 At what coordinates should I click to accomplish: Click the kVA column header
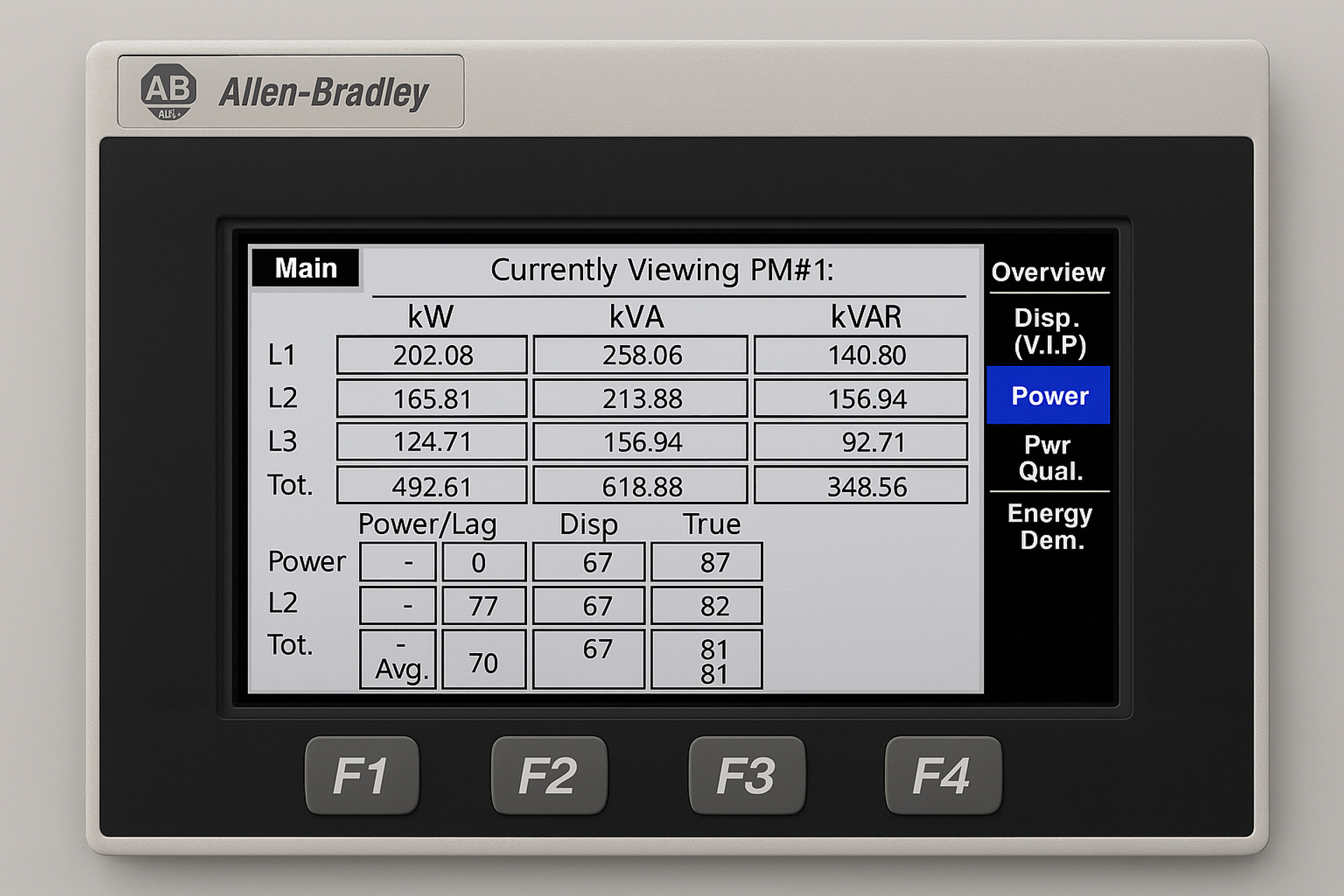point(636,317)
